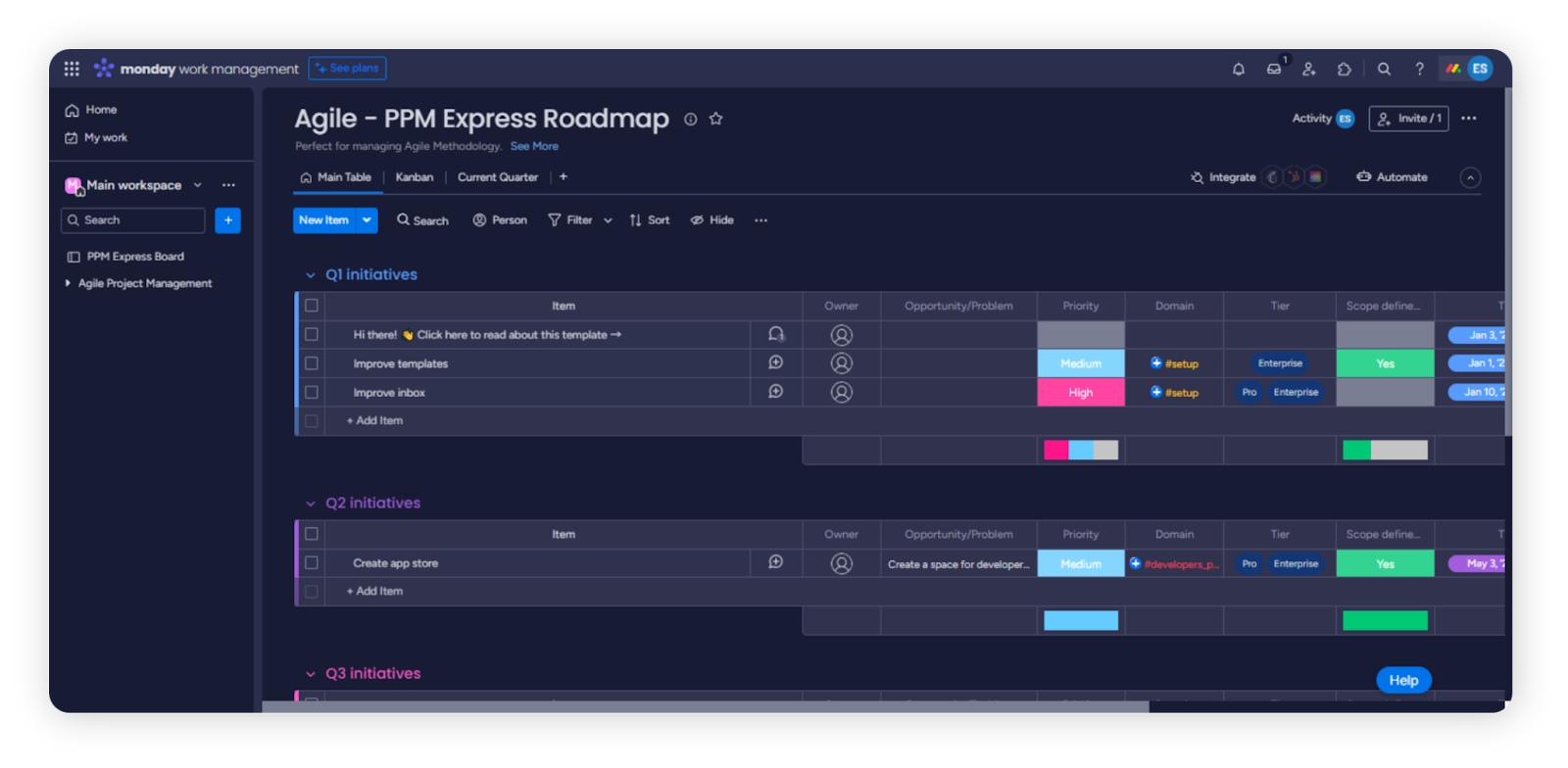1568x768 pixels.
Task: Collapse Q3 initiatives group
Action: coord(311,674)
